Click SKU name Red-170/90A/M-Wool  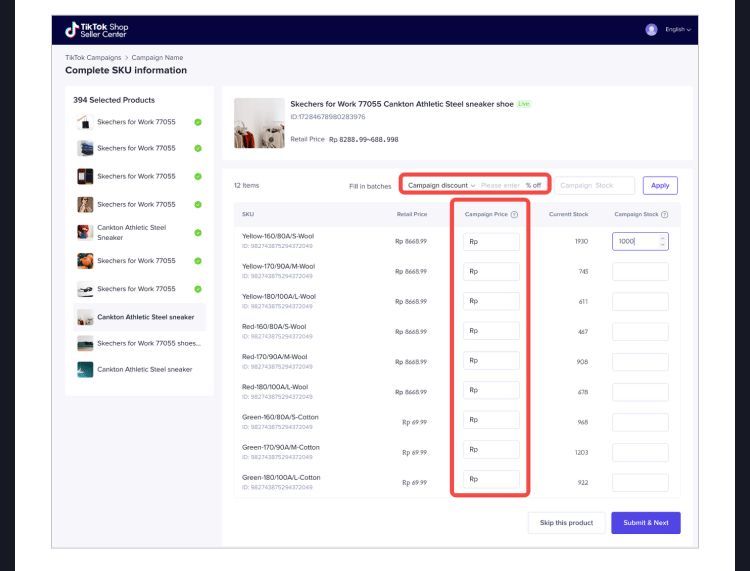(x=275, y=357)
